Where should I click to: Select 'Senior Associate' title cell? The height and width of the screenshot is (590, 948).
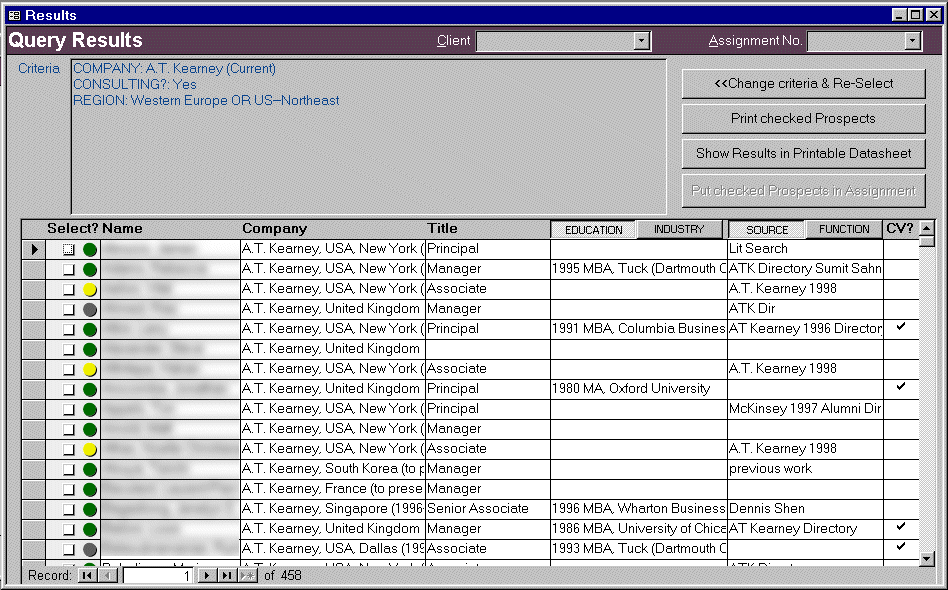488,509
